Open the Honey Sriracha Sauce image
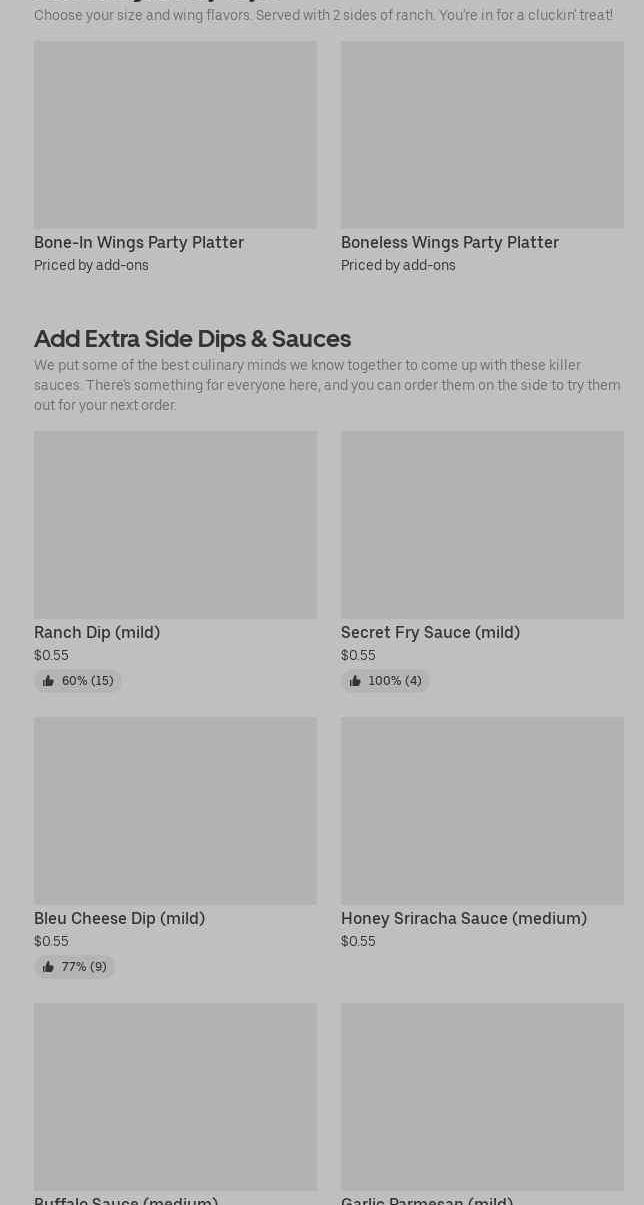The height and width of the screenshot is (1205, 644). tap(482, 810)
